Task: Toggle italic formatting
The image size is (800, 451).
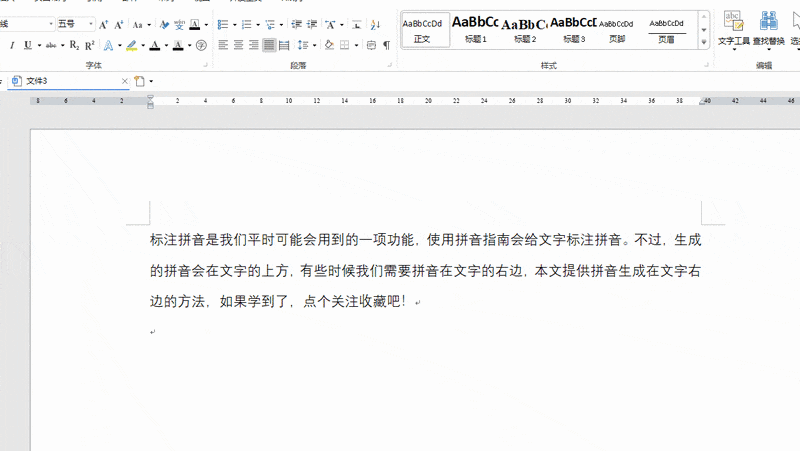Action: coord(12,45)
